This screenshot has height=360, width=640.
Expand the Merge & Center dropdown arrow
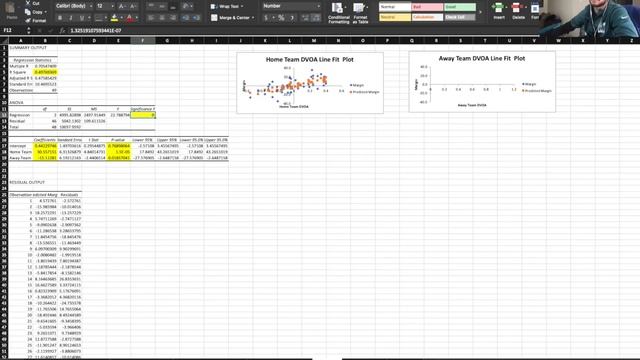tap(253, 18)
